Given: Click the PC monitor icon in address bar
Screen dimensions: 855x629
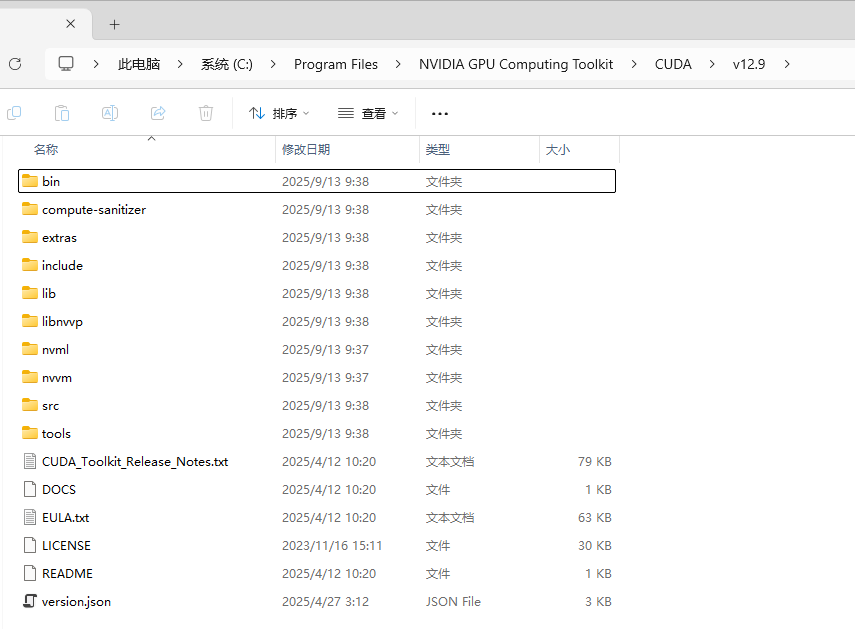Looking at the screenshot, I should click(66, 64).
